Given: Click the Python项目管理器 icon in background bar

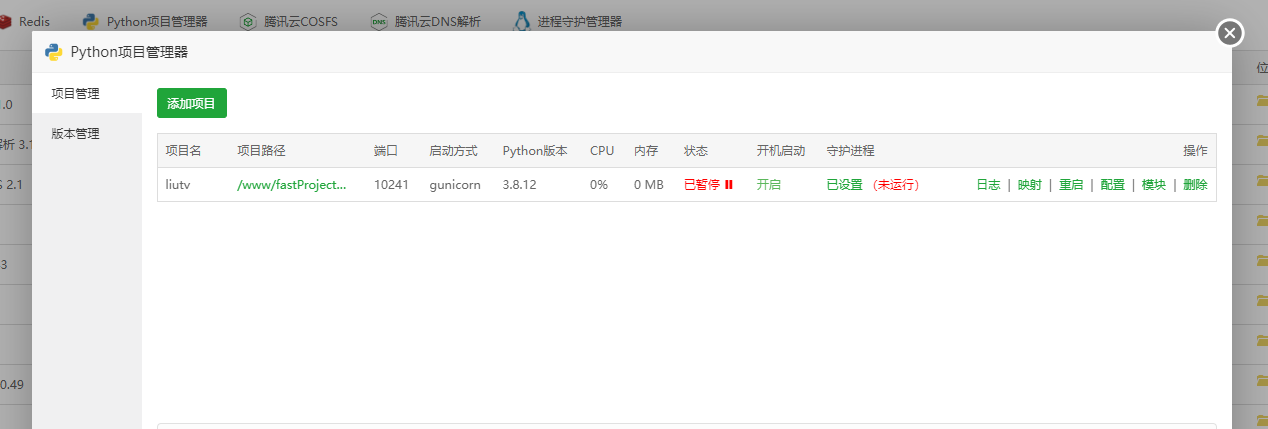Looking at the screenshot, I should [91, 21].
